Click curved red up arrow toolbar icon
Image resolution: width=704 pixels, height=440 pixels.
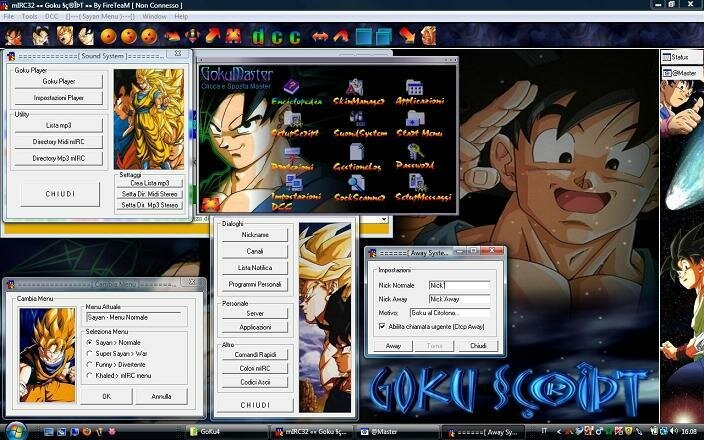pos(341,36)
